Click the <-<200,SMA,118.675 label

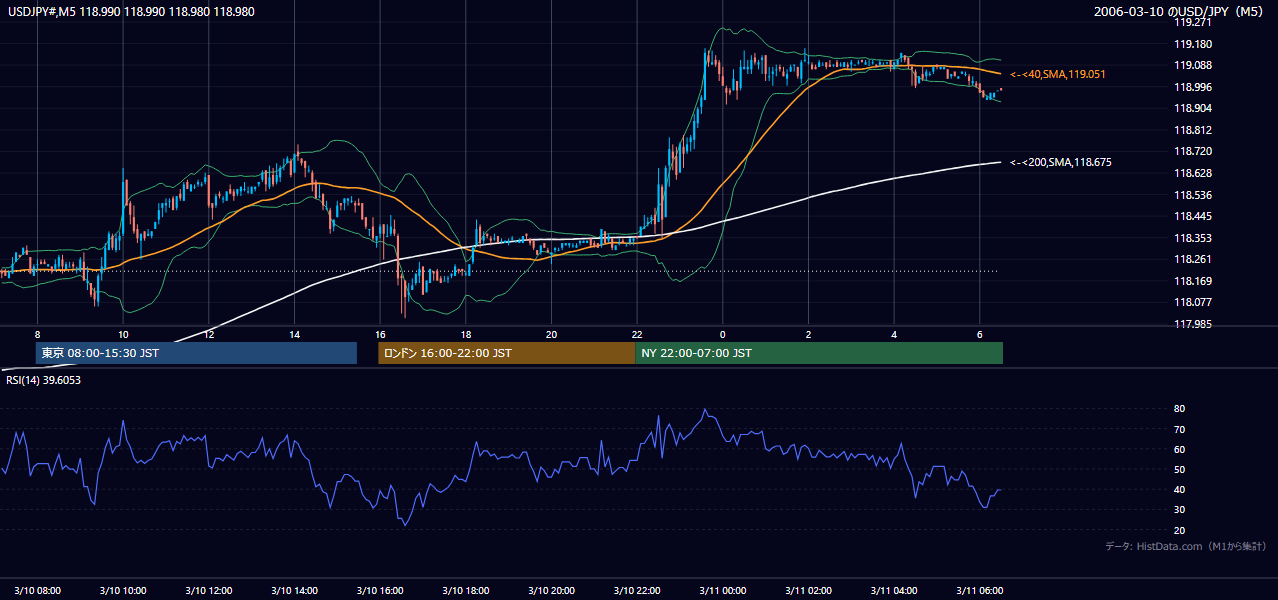tap(1060, 162)
